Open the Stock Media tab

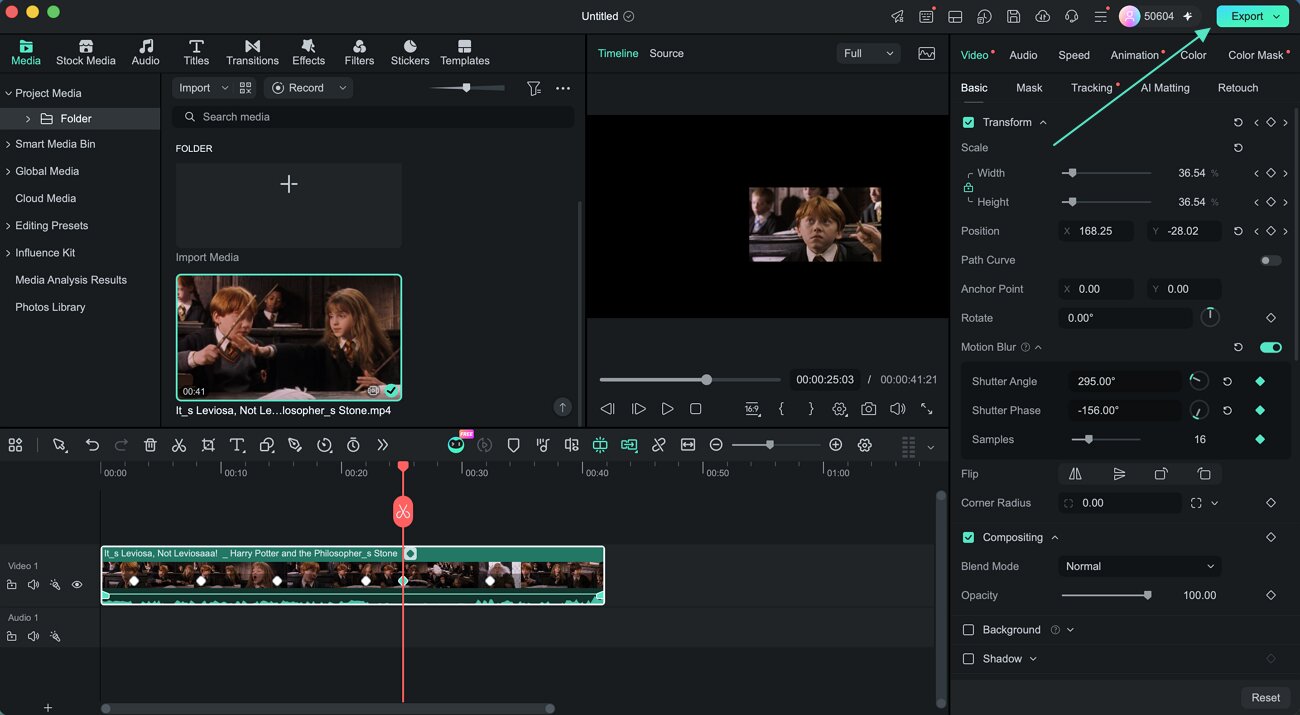point(86,53)
